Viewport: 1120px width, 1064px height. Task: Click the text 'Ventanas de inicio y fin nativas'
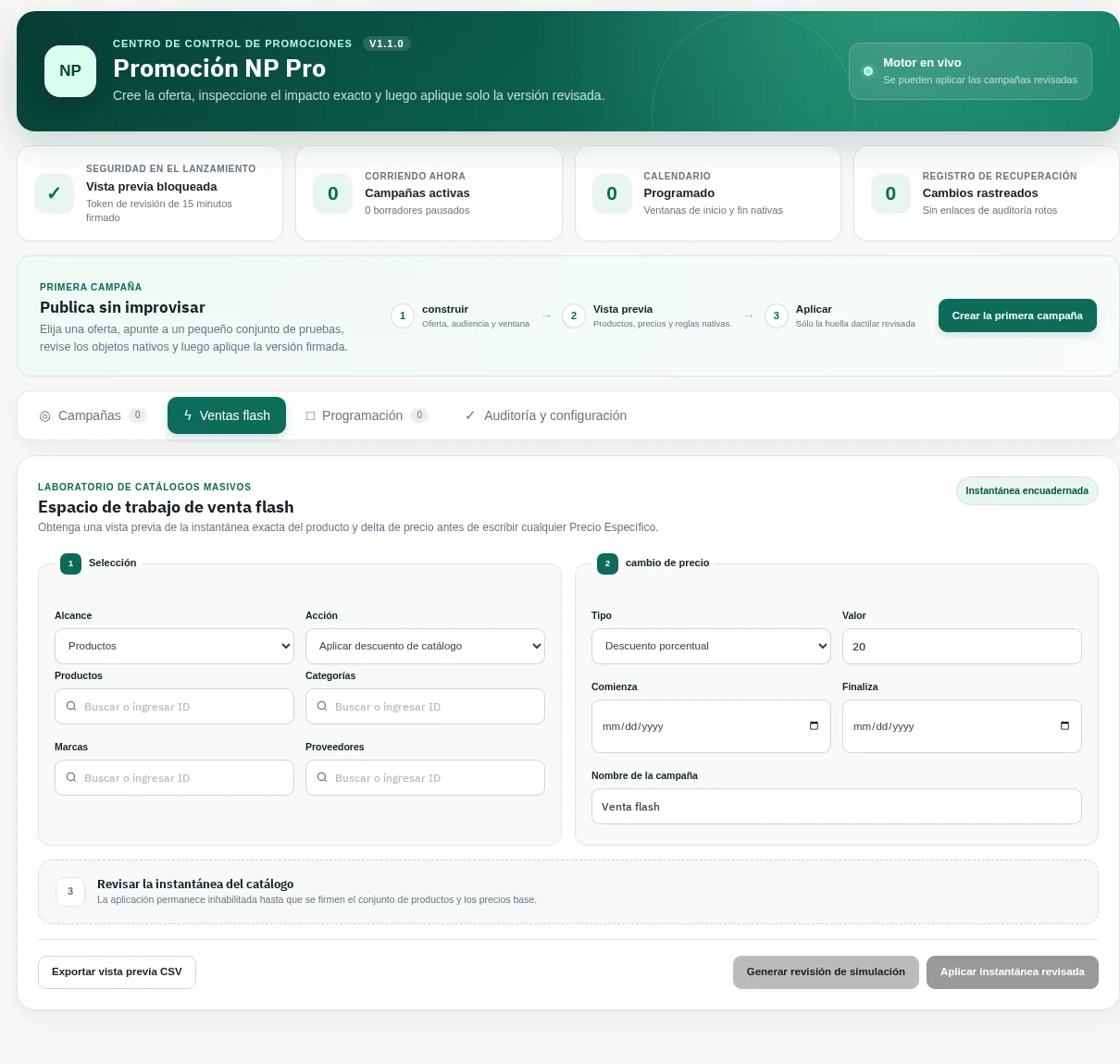(713, 210)
